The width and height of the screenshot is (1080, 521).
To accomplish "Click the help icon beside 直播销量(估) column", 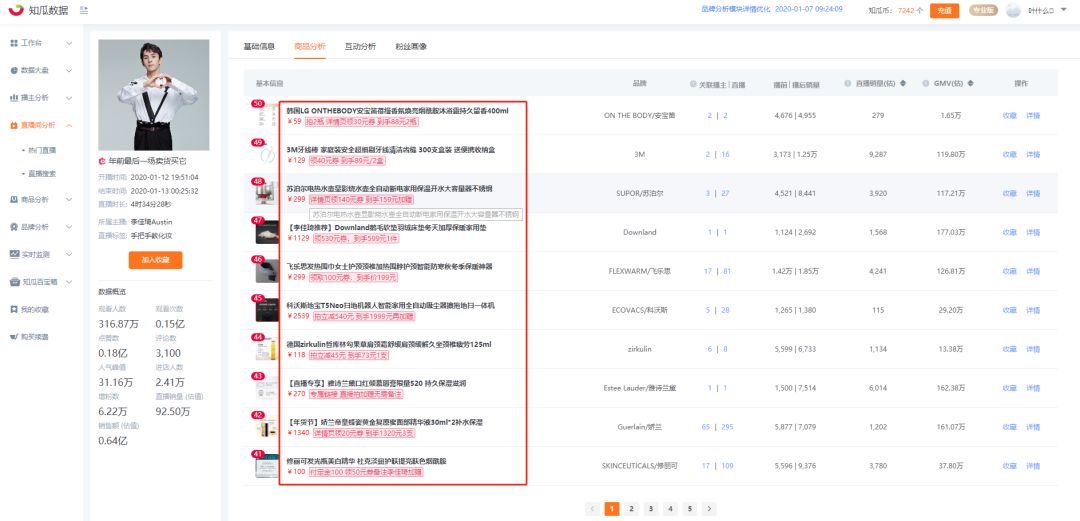I will click(849, 83).
